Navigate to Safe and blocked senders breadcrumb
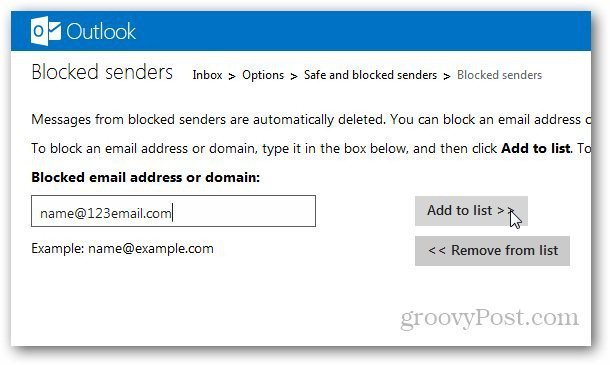This screenshot has width=610, height=365. pos(370,75)
